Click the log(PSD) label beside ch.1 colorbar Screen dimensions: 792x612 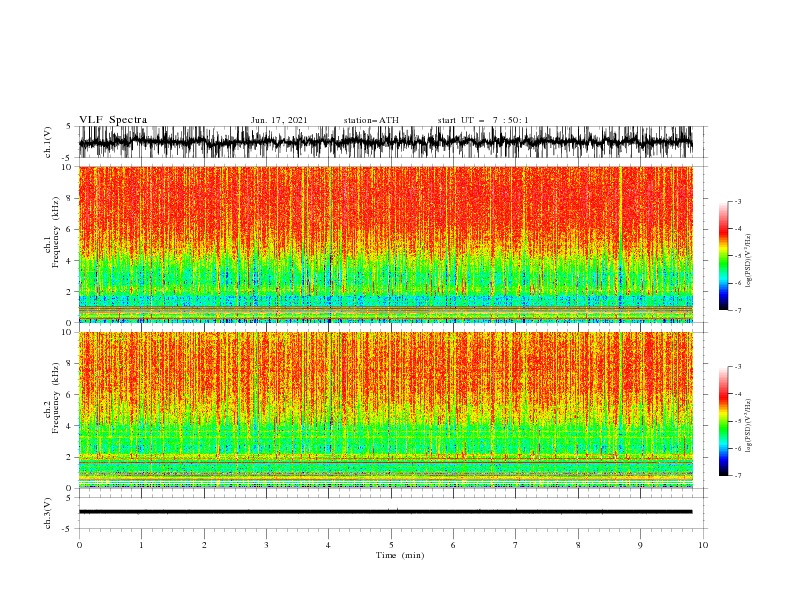click(x=749, y=261)
